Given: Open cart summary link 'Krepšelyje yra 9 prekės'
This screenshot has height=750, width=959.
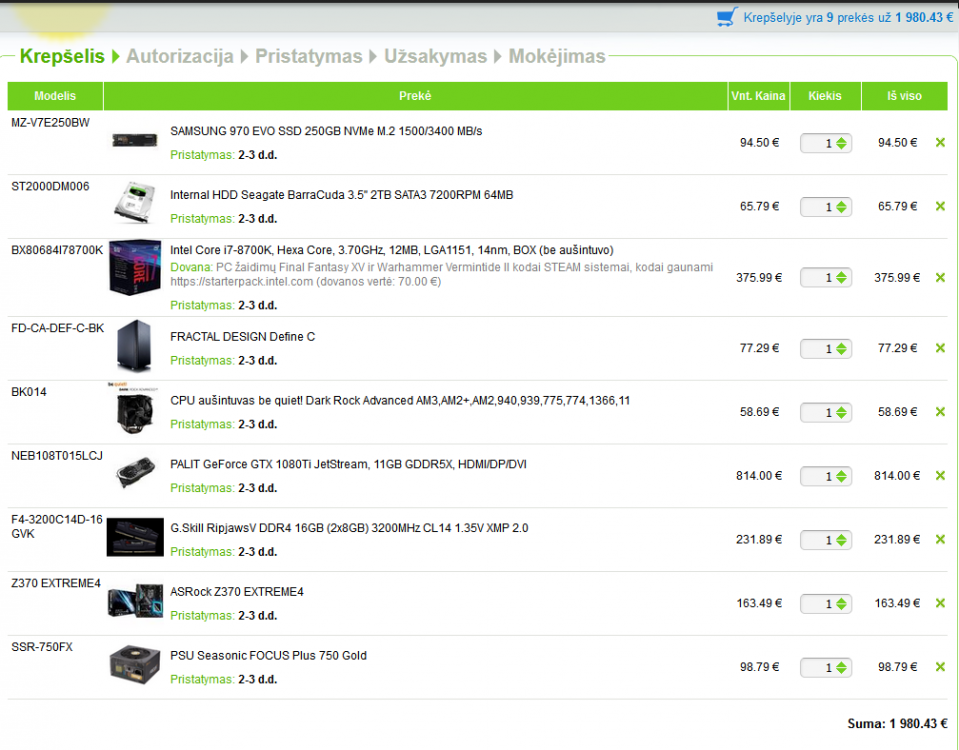Looking at the screenshot, I should [x=848, y=18].
